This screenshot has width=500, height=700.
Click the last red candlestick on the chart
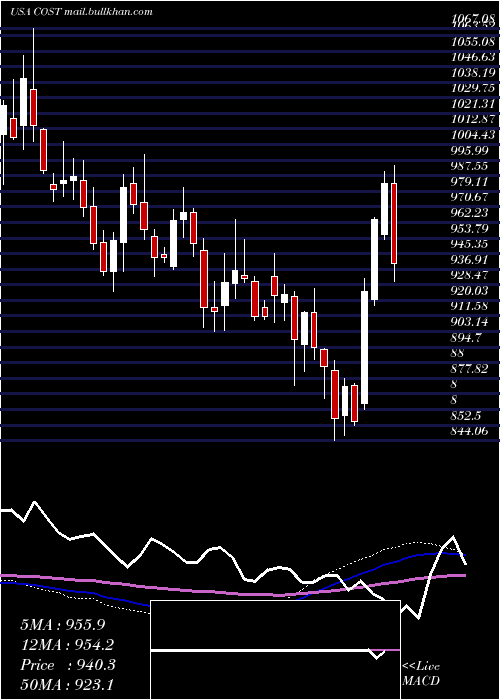tap(394, 223)
